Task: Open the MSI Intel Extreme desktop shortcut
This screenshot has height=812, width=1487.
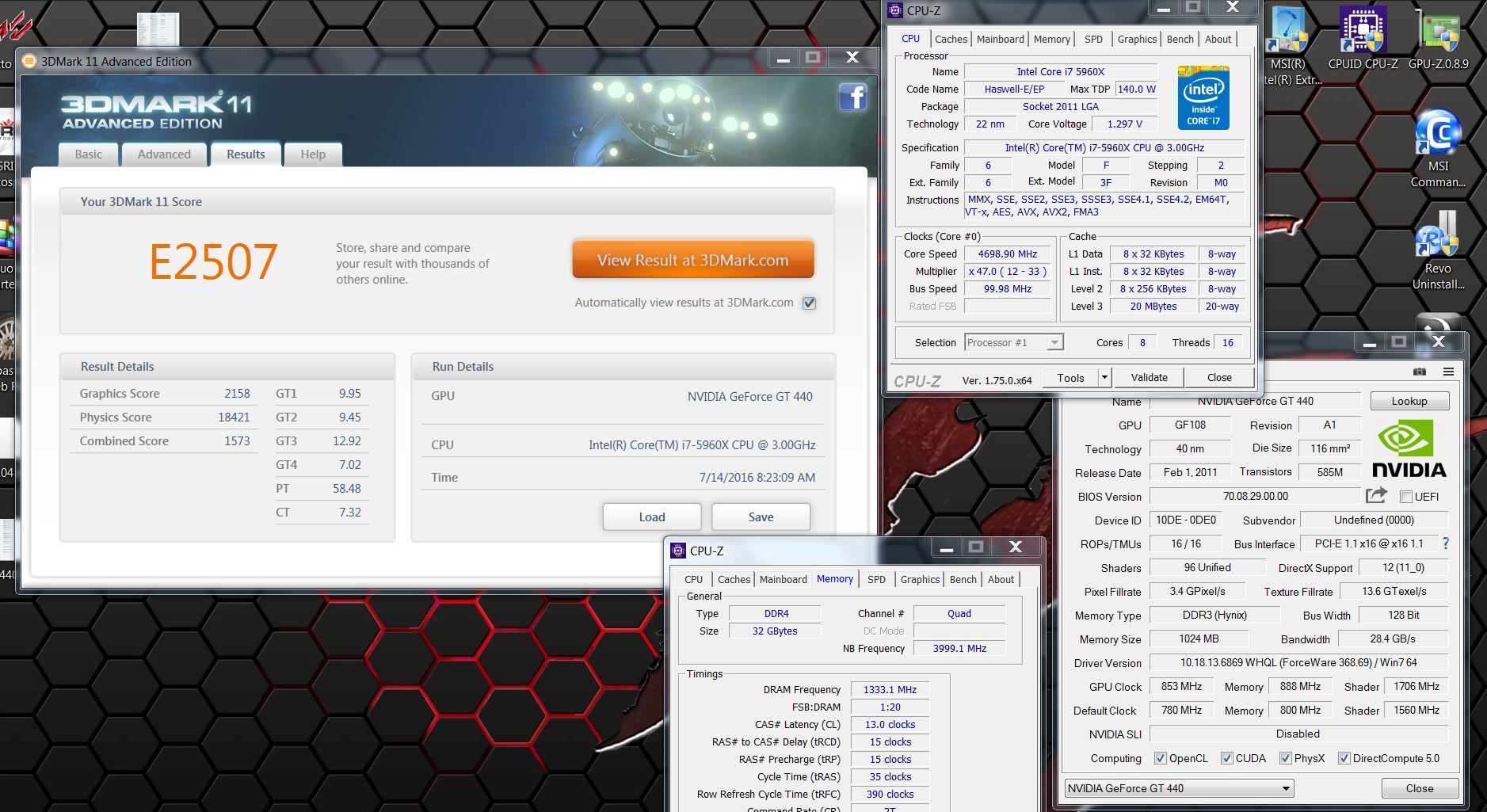Action: pyautogui.click(x=1289, y=46)
